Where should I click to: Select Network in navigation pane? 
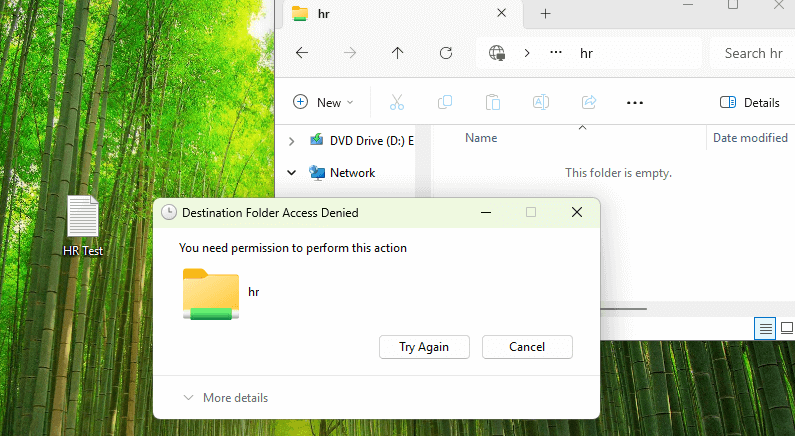[343, 173]
